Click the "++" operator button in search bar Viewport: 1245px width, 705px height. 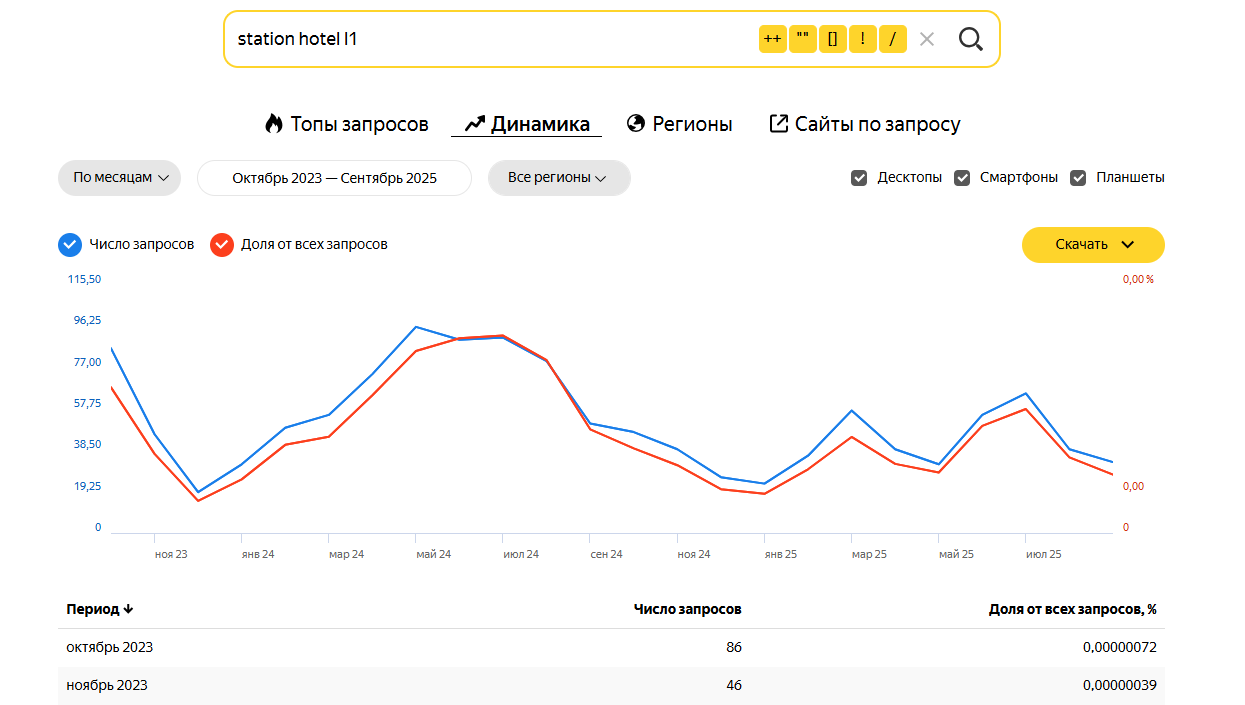point(772,39)
